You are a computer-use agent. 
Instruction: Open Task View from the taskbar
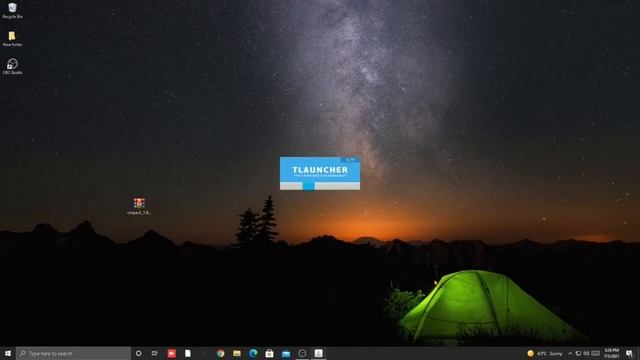155,353
